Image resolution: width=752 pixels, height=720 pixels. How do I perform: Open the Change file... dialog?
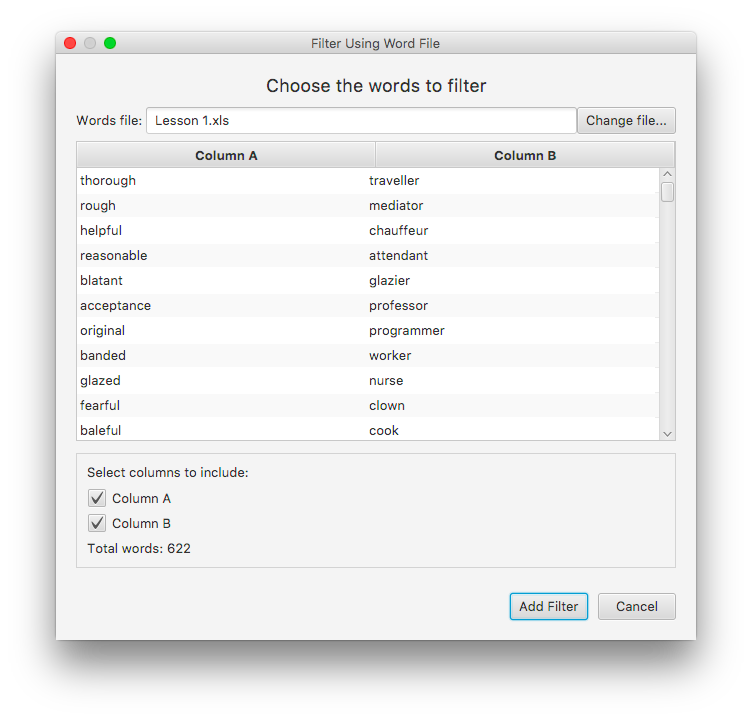(626, 120)
